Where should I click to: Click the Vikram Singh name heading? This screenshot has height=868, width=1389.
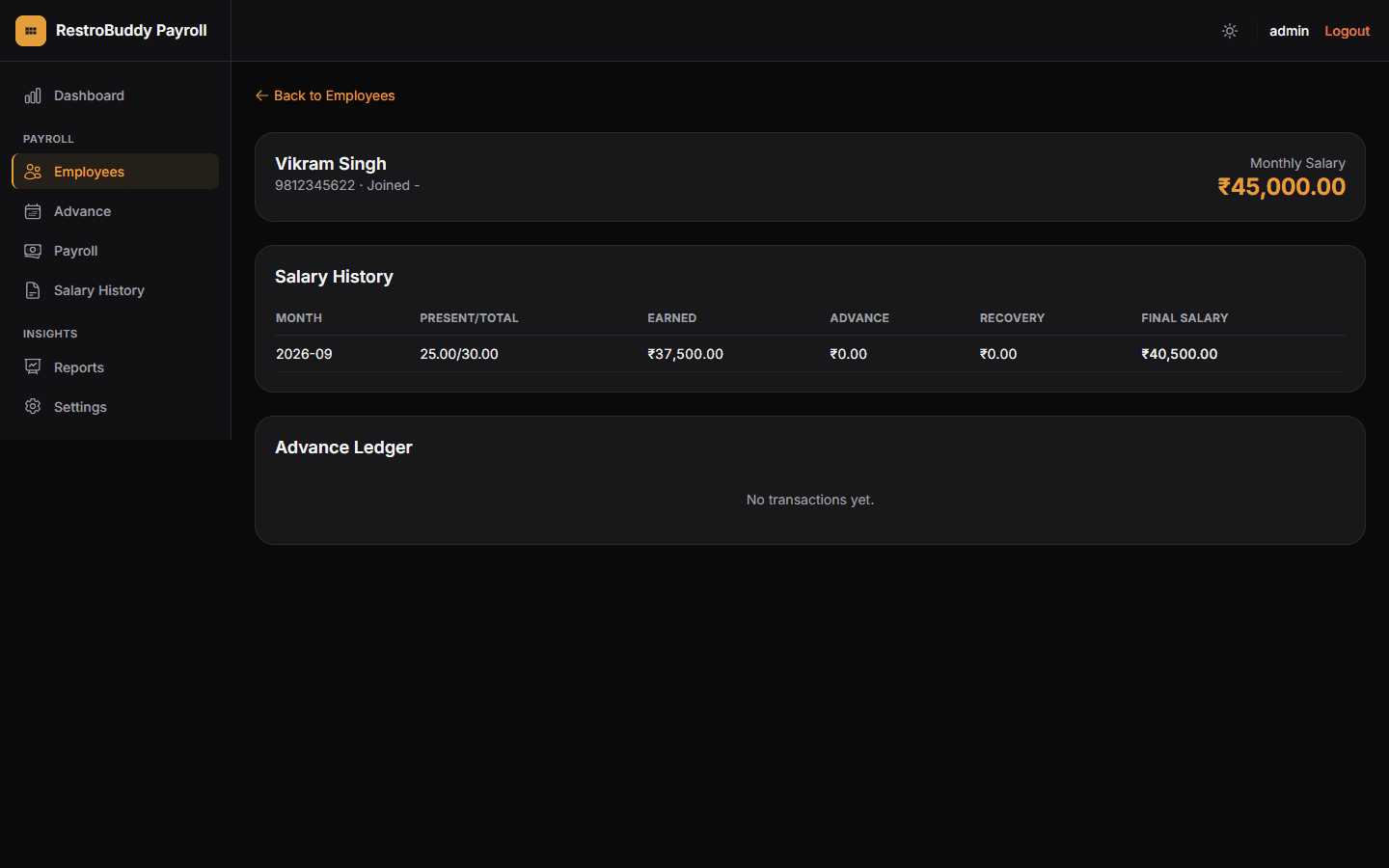pyautogui.click(x=331, y=164)
